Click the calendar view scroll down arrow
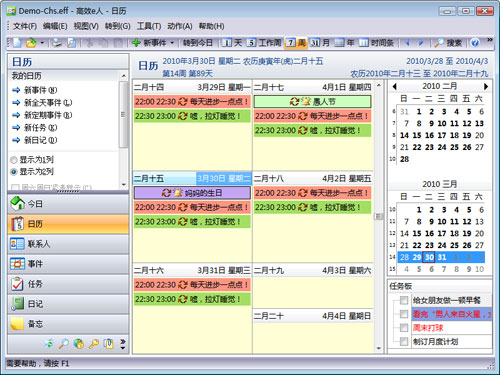 [x=379, y=349]
